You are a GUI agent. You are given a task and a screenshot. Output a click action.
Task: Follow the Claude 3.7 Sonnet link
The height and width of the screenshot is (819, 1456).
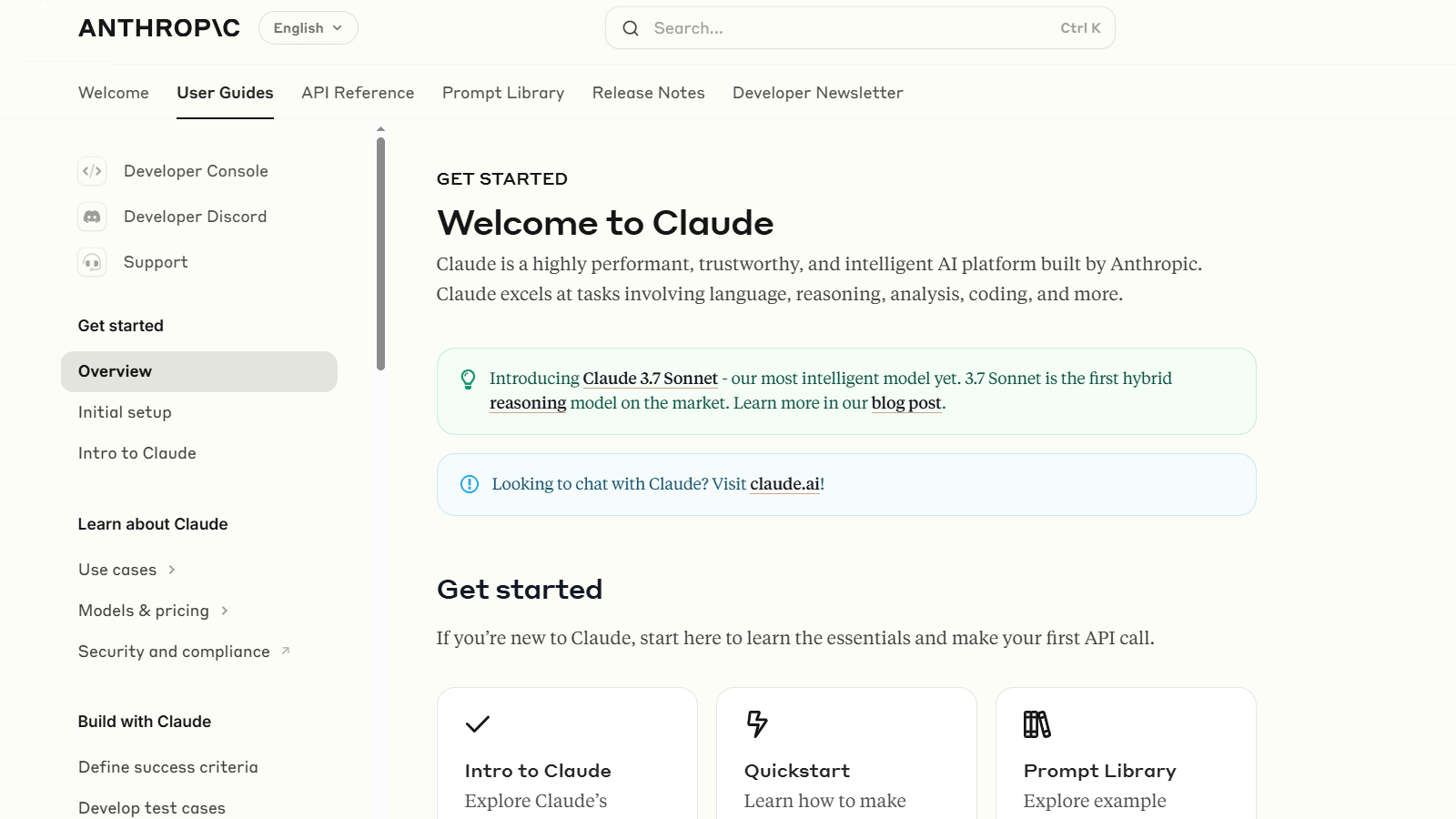[x=650, y=379]
